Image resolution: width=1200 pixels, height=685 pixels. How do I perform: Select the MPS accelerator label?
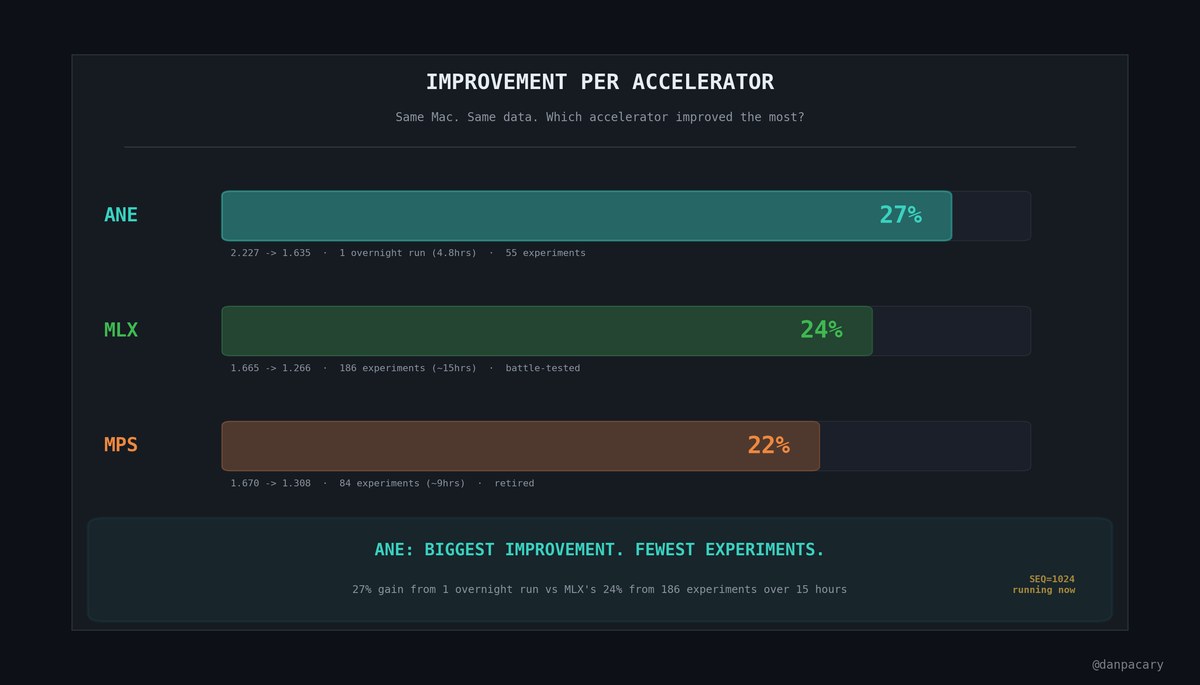[121, 445]
